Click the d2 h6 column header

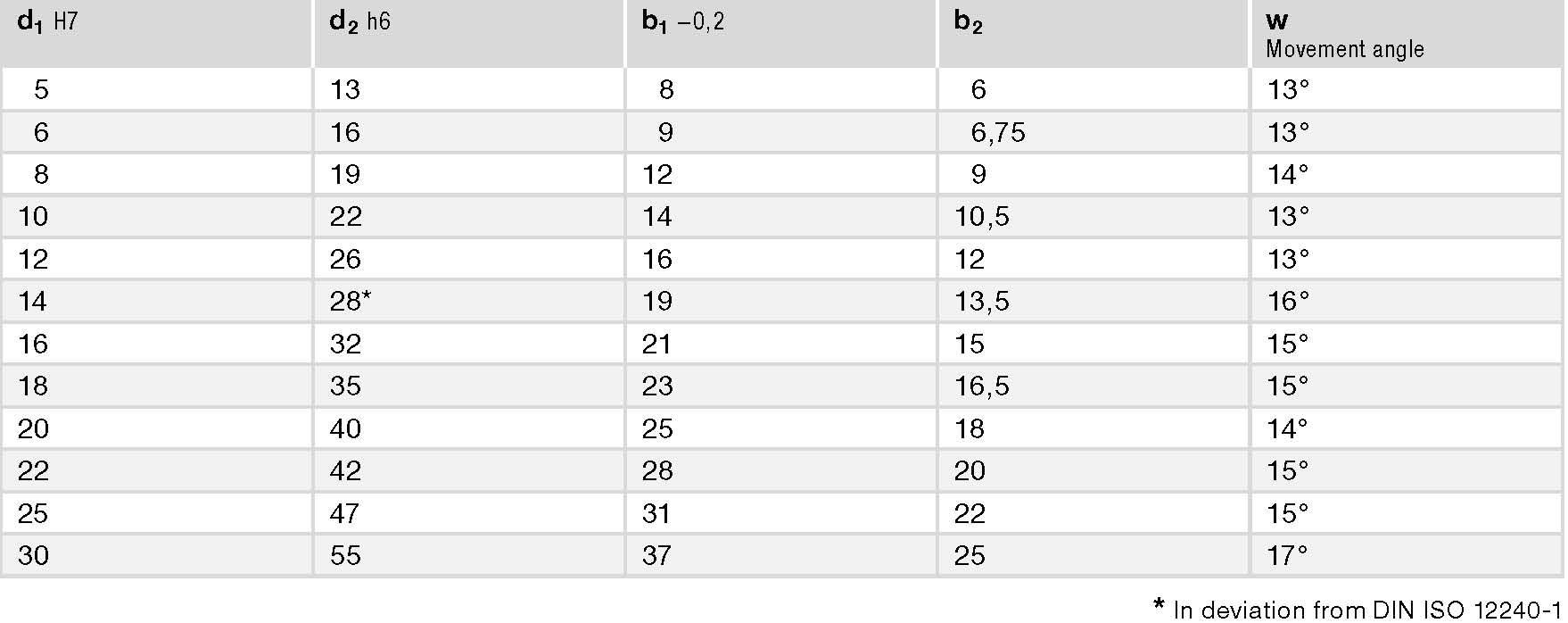tap(468, 33)
